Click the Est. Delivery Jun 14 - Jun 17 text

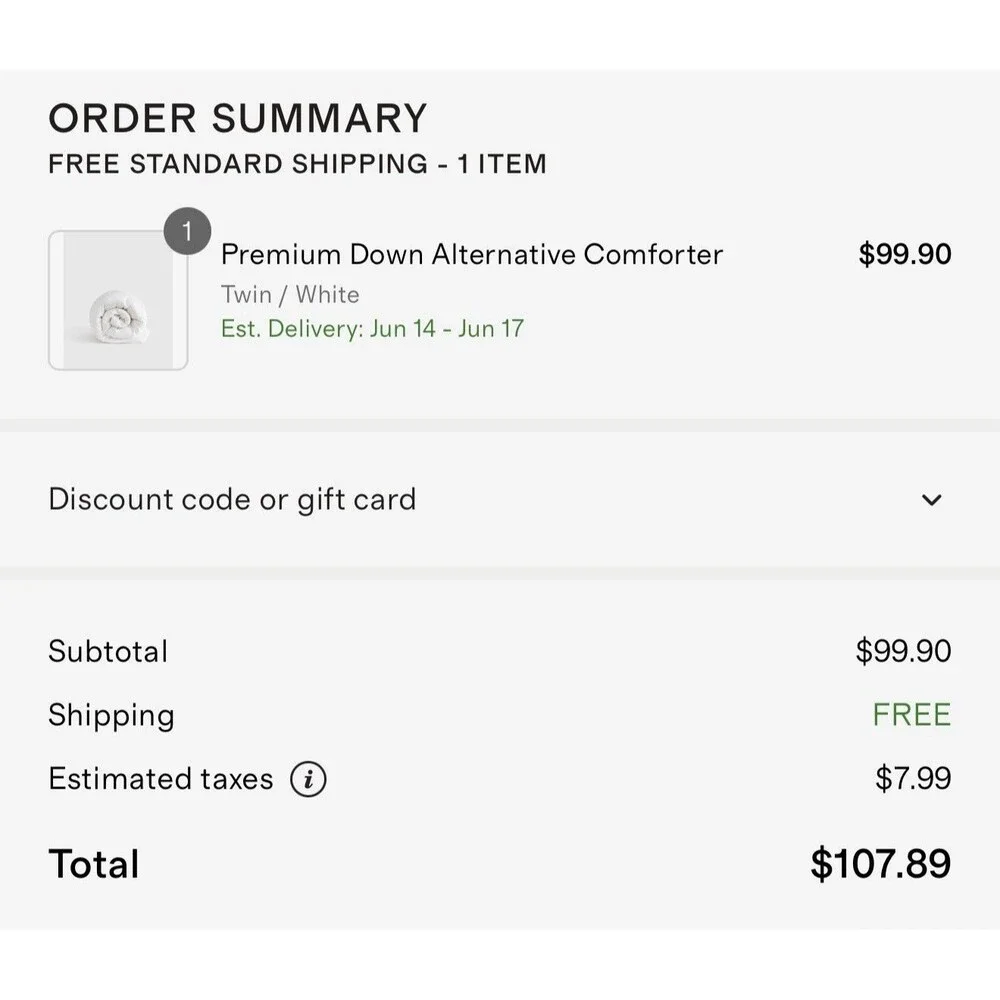click(372, 329)
